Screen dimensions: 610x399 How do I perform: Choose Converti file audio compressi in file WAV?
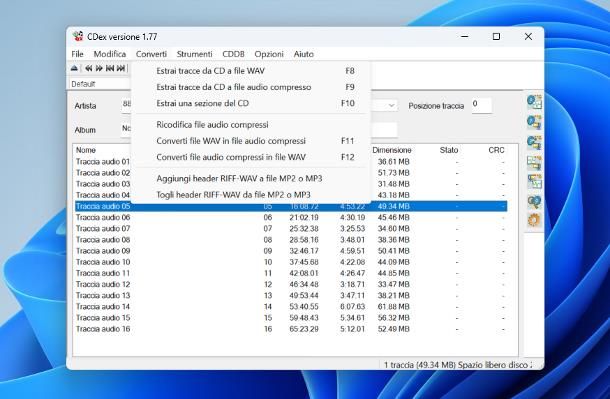pyautogui.click(x=251, y=158)
